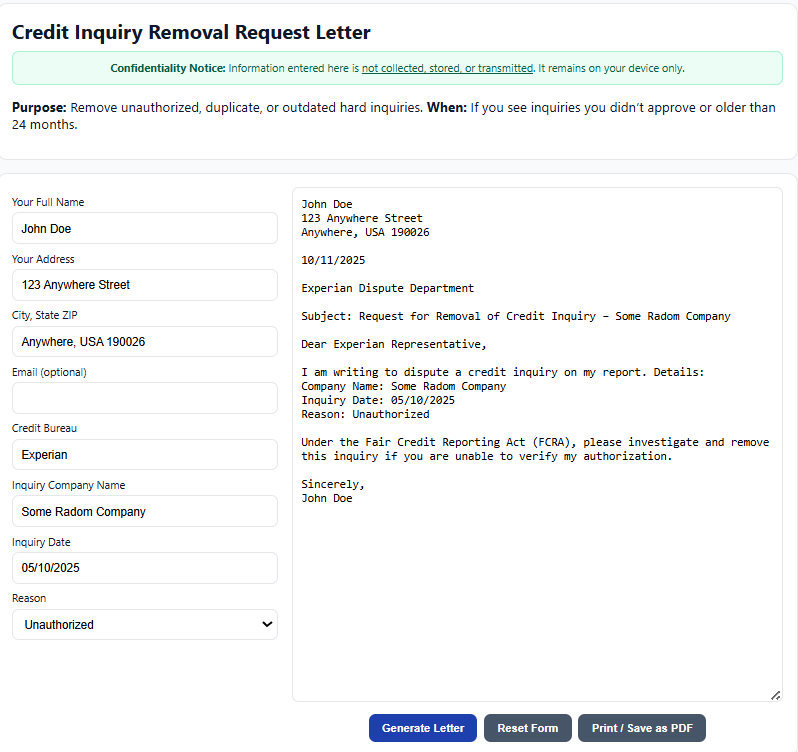
Task: Click the "Credit Bureau" label text
Action: click(x=44, y=428)
